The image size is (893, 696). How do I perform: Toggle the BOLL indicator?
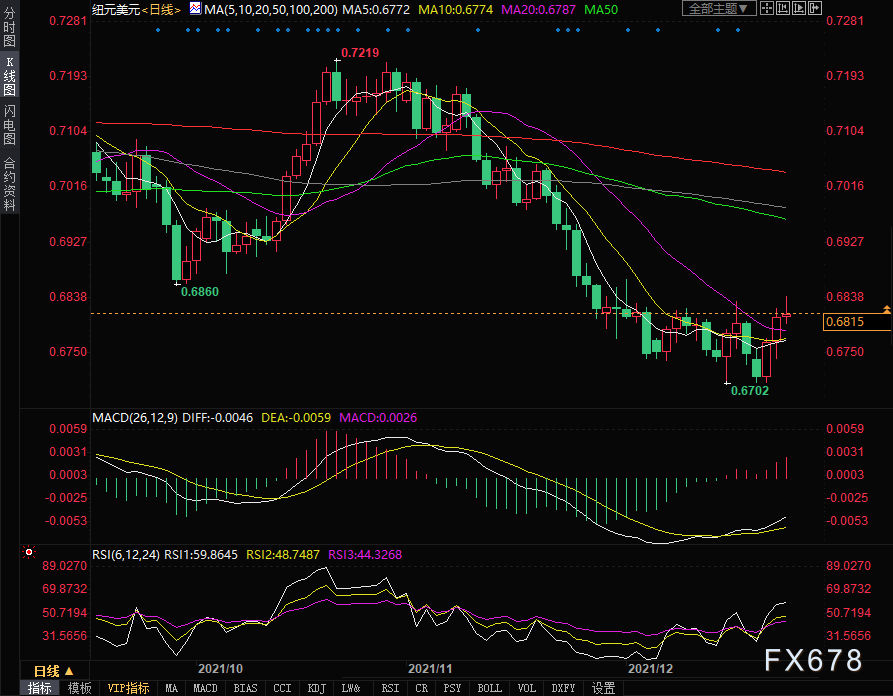point(489,688)
